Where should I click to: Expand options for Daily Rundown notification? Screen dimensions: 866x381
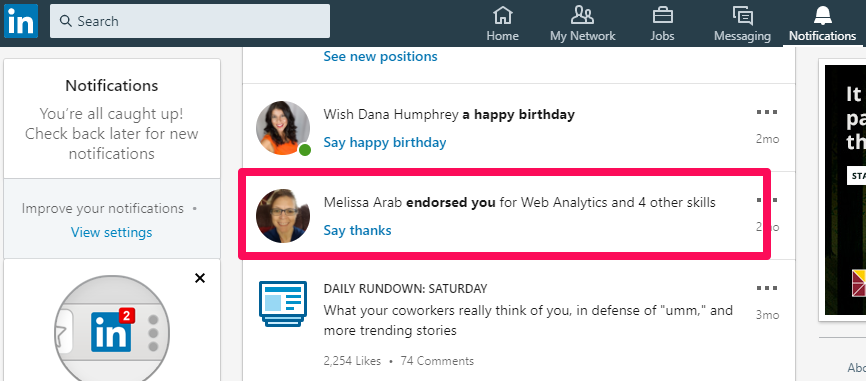coord(767,288)
